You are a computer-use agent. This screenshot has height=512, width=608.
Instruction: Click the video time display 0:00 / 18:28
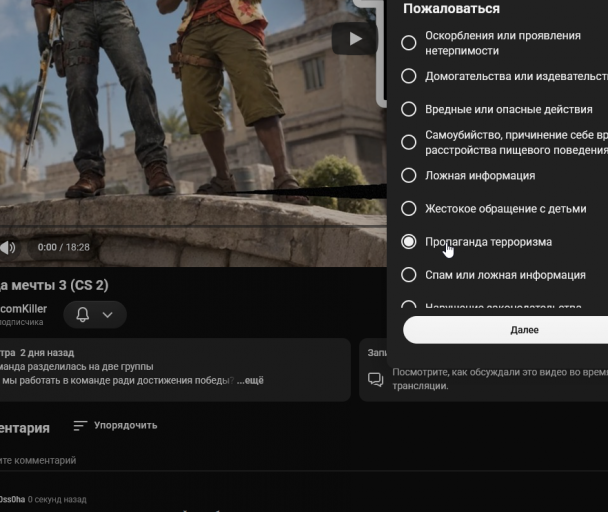tap(64, 247)
